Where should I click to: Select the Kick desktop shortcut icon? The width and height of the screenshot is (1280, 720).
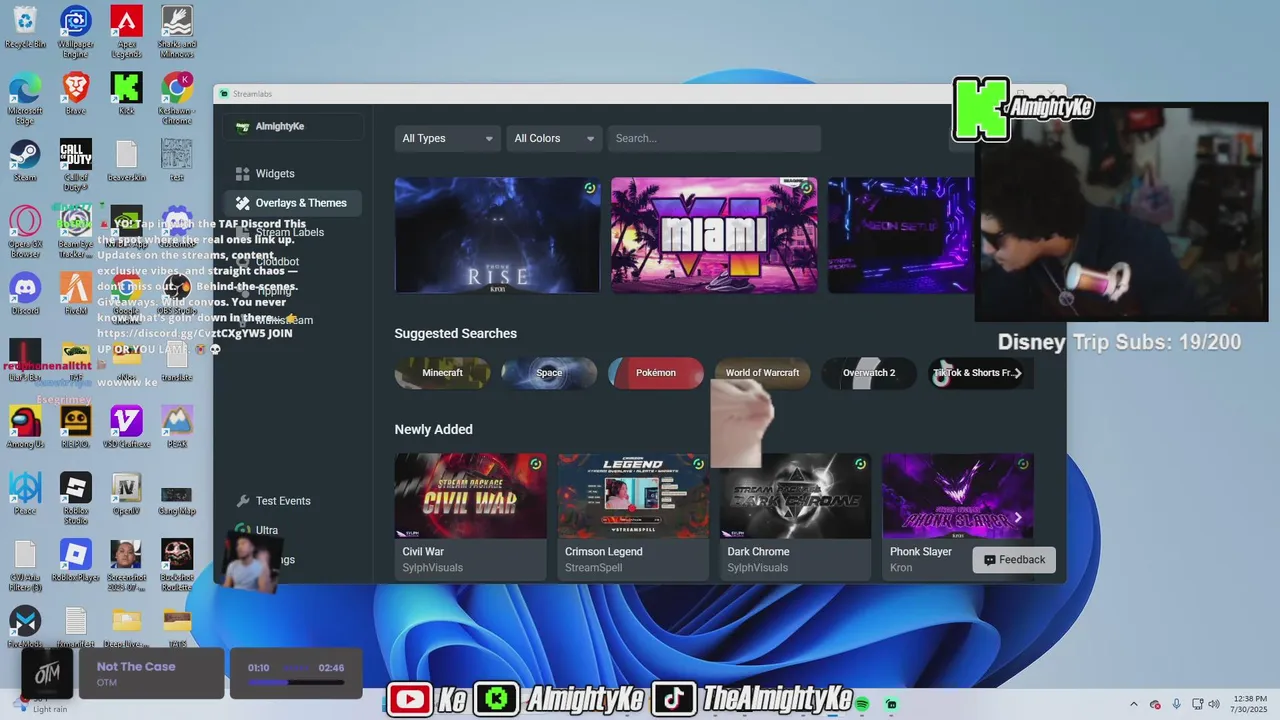point(126,94)
